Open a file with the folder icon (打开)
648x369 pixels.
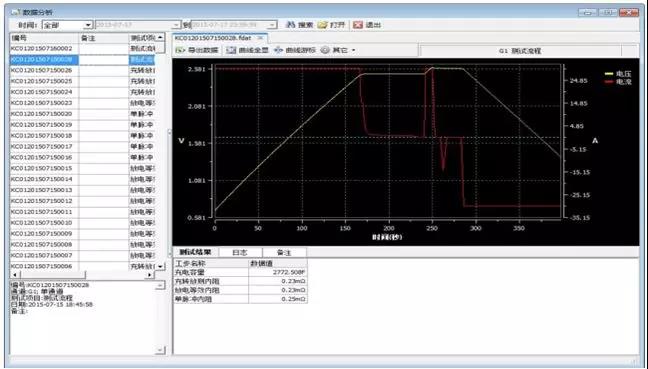coord(323,25)
